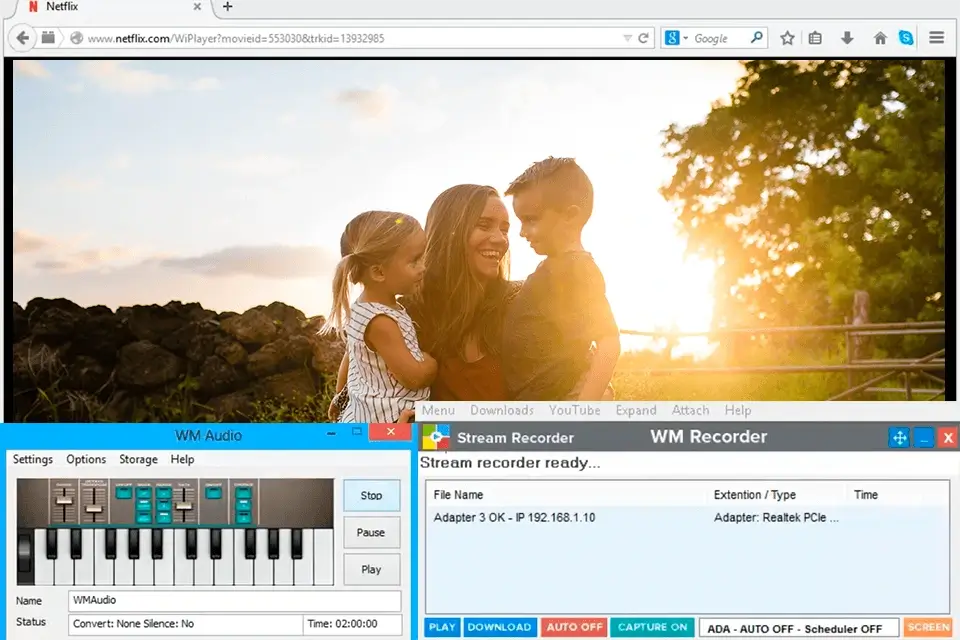Expand the ADA Scheduler dropdown

pos(800,627)
